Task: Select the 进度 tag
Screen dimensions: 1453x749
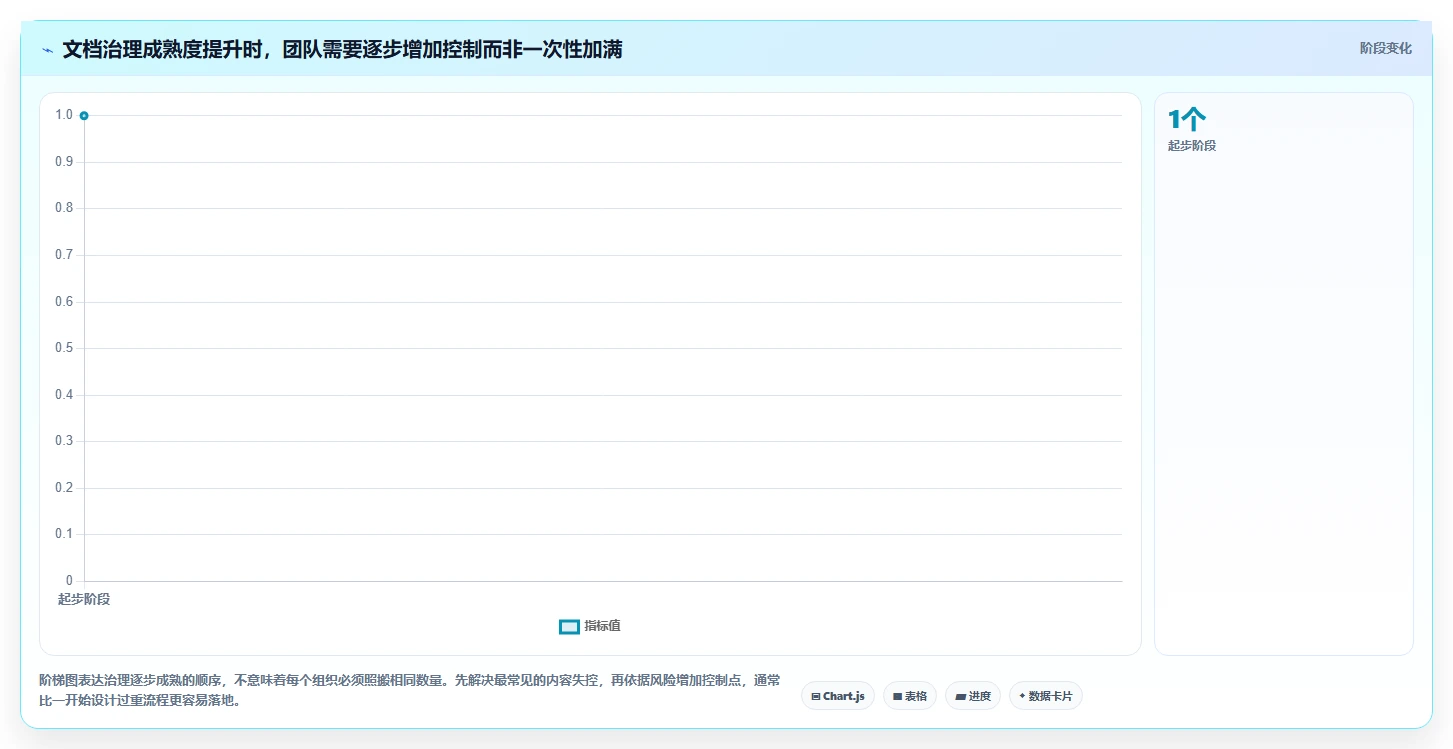Action: 973,696
